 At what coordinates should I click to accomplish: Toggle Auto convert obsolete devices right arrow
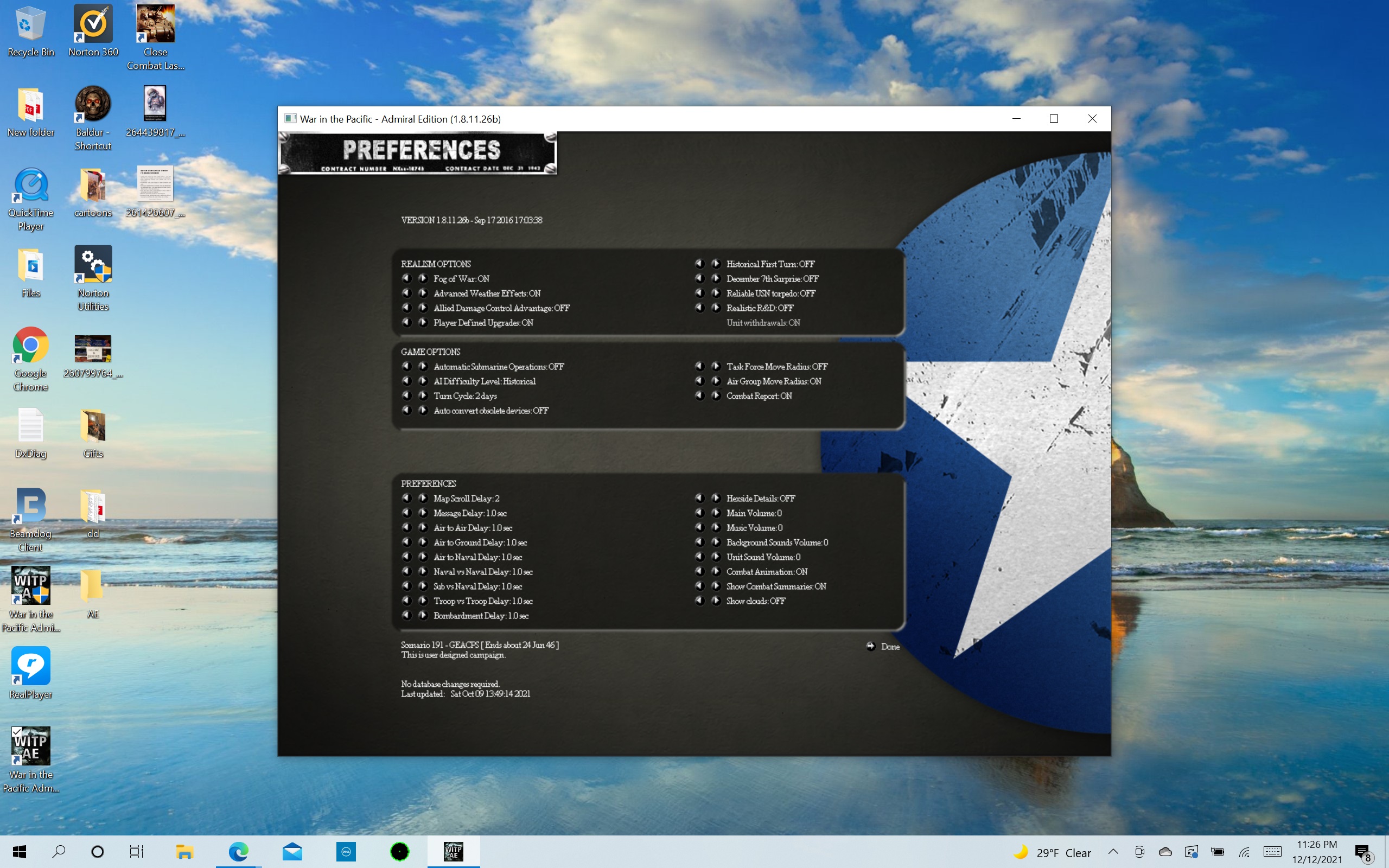coord(423,410)
